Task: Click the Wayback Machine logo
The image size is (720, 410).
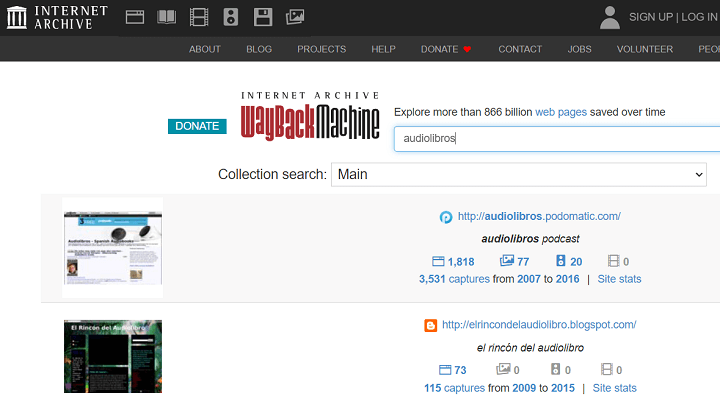Action: pos(310,116)
